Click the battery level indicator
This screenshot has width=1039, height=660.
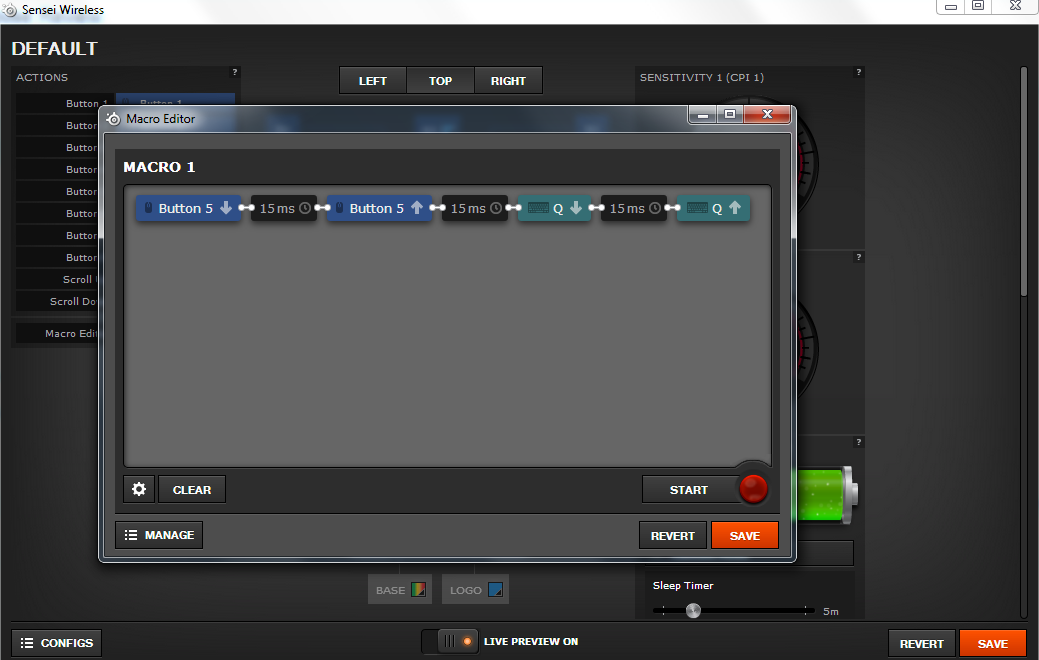(827, 494)
